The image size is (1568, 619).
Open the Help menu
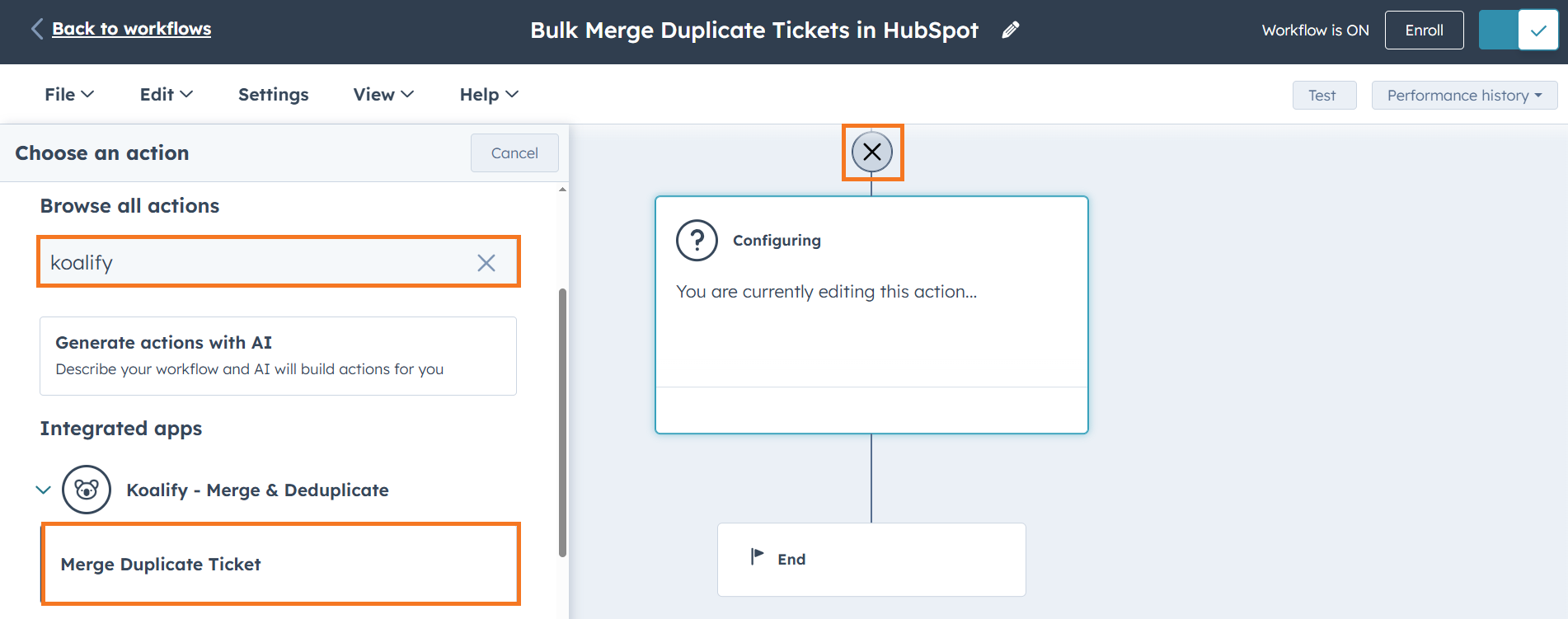(489, 95)
